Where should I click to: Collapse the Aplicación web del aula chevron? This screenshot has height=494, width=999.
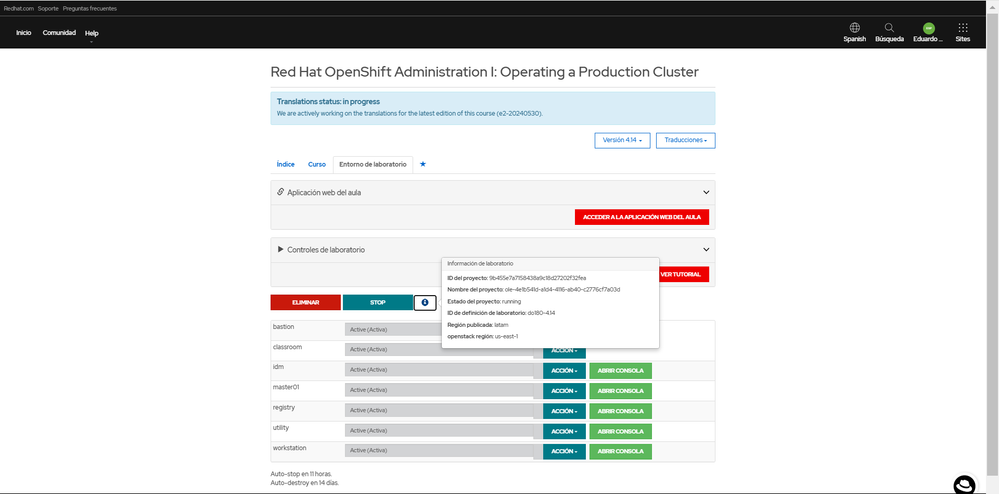pyautogui.click(x=706, y=192)
